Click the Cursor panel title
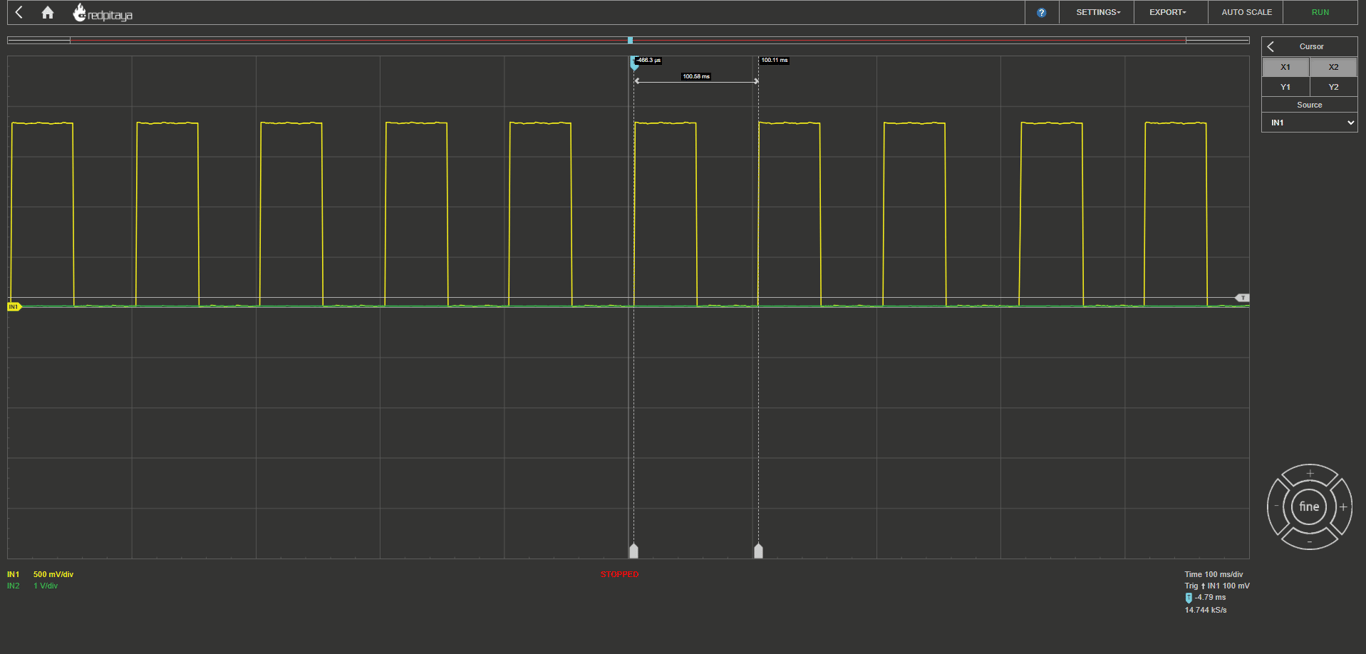This screenshot has height=654, width=1366. 1311,47
